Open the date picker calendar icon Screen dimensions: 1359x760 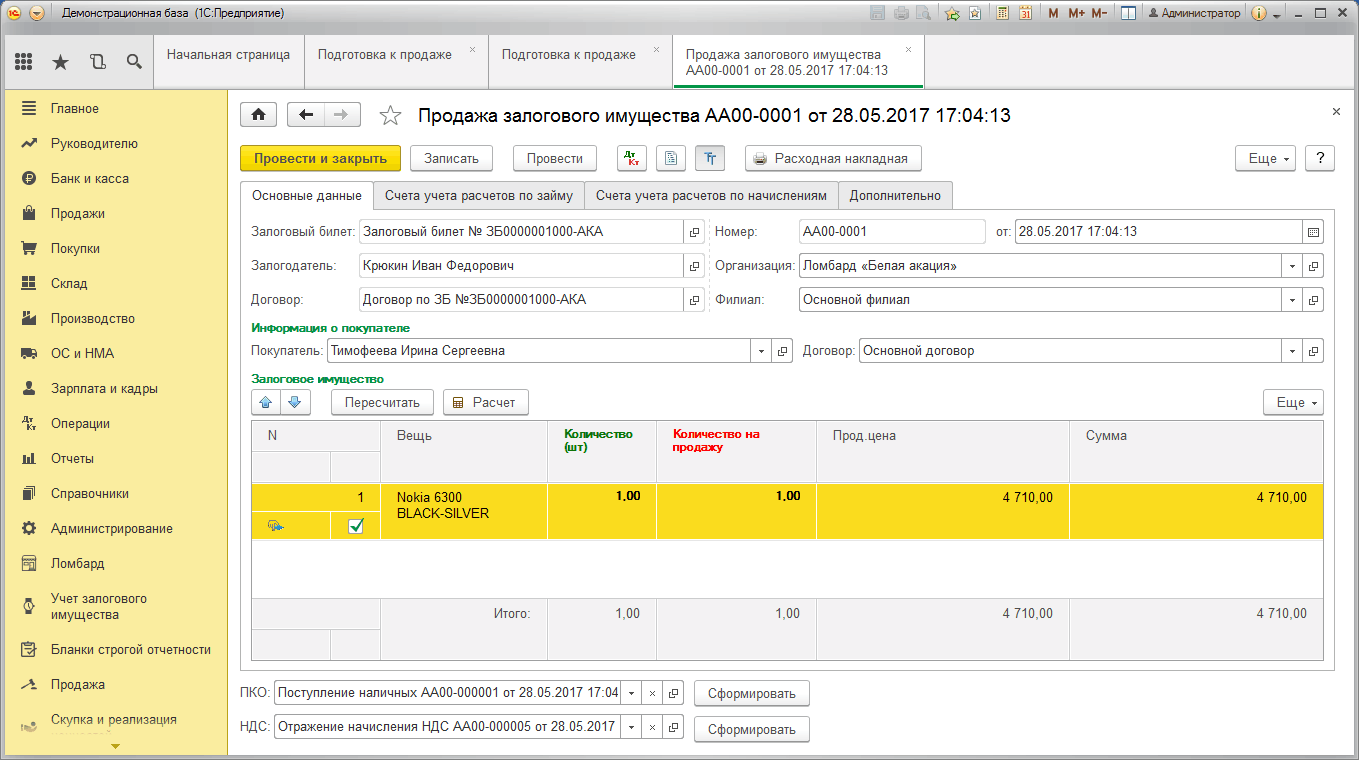[x=1313, y=232]
